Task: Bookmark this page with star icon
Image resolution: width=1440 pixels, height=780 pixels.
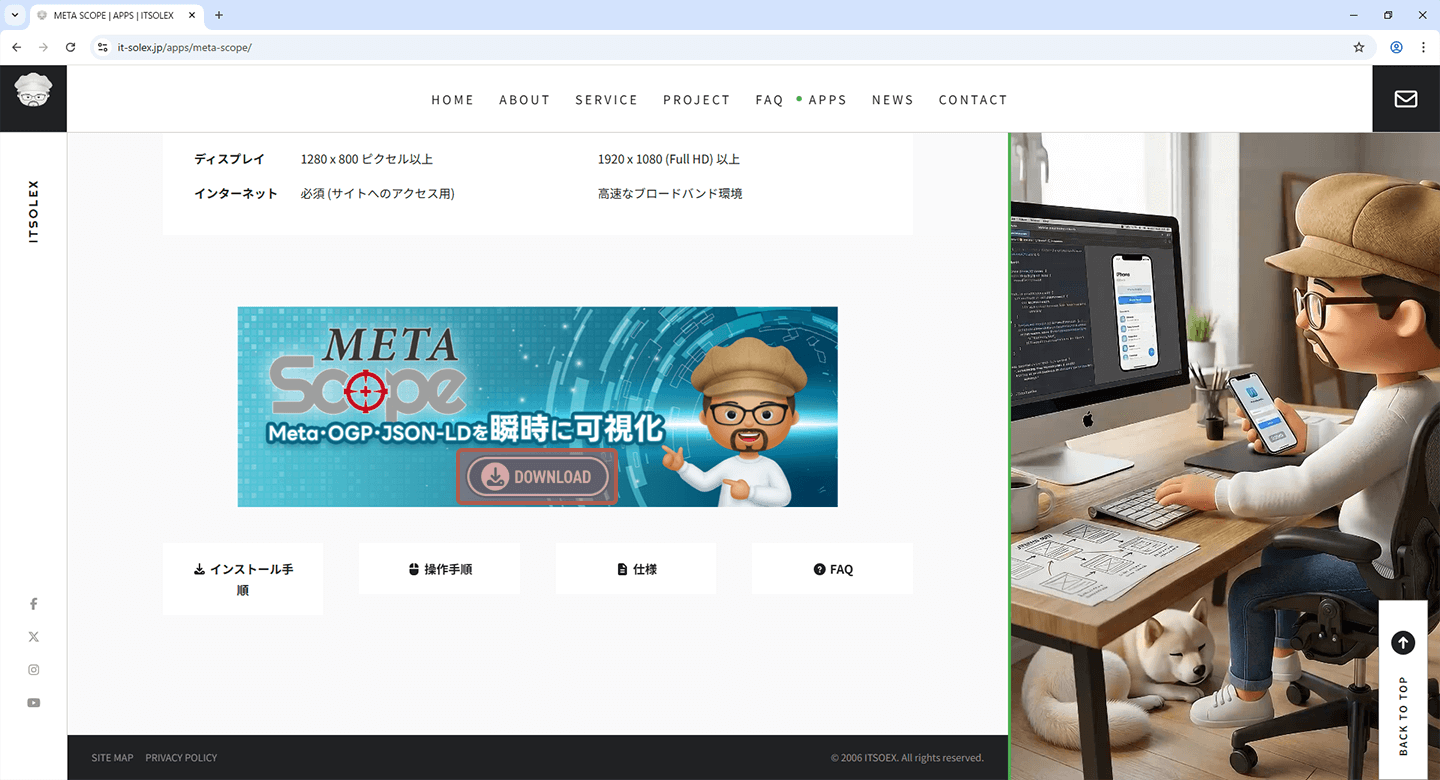Action: 1358,47
